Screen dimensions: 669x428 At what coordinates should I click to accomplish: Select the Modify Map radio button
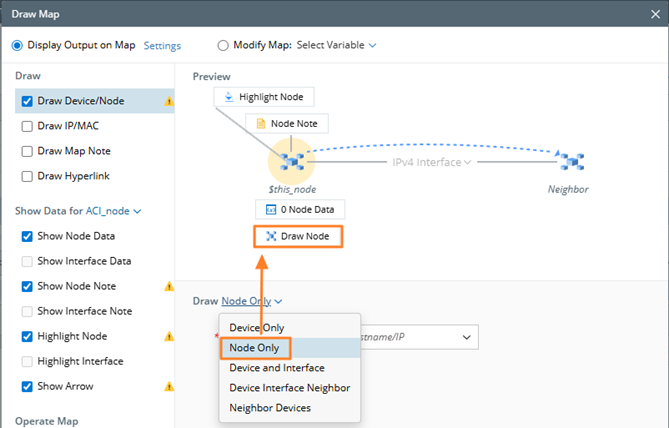click(x=223, y=45)
